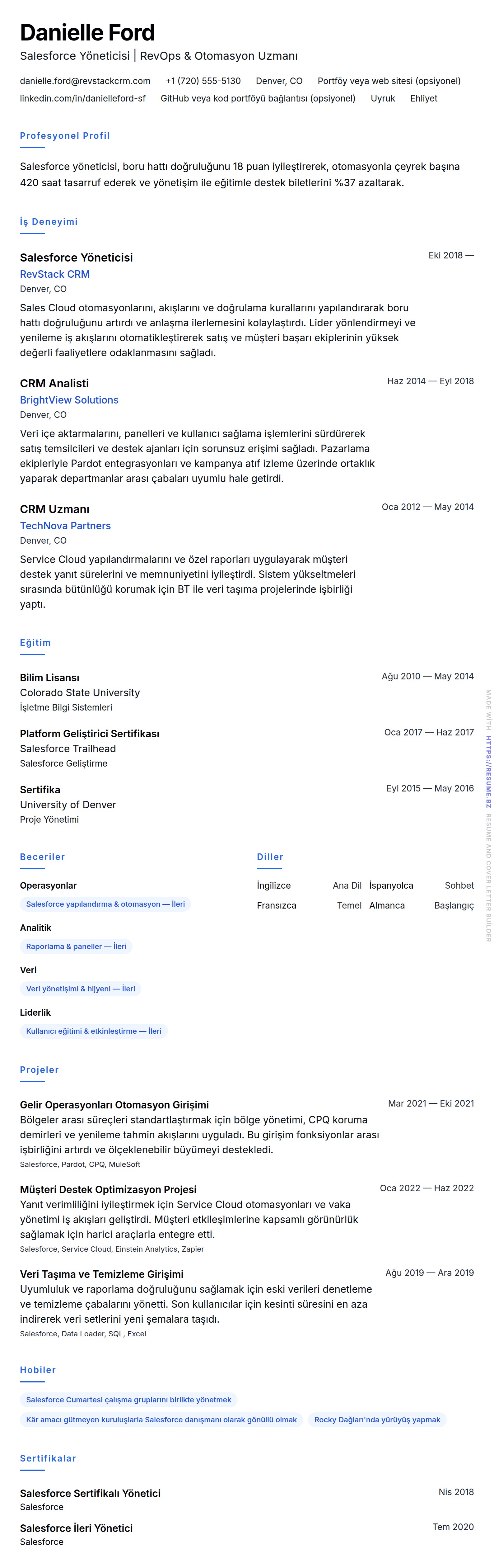Click the phone number +1 (720) 555-5130
The width and height of the screenshot is (494, 1568).
203,81
